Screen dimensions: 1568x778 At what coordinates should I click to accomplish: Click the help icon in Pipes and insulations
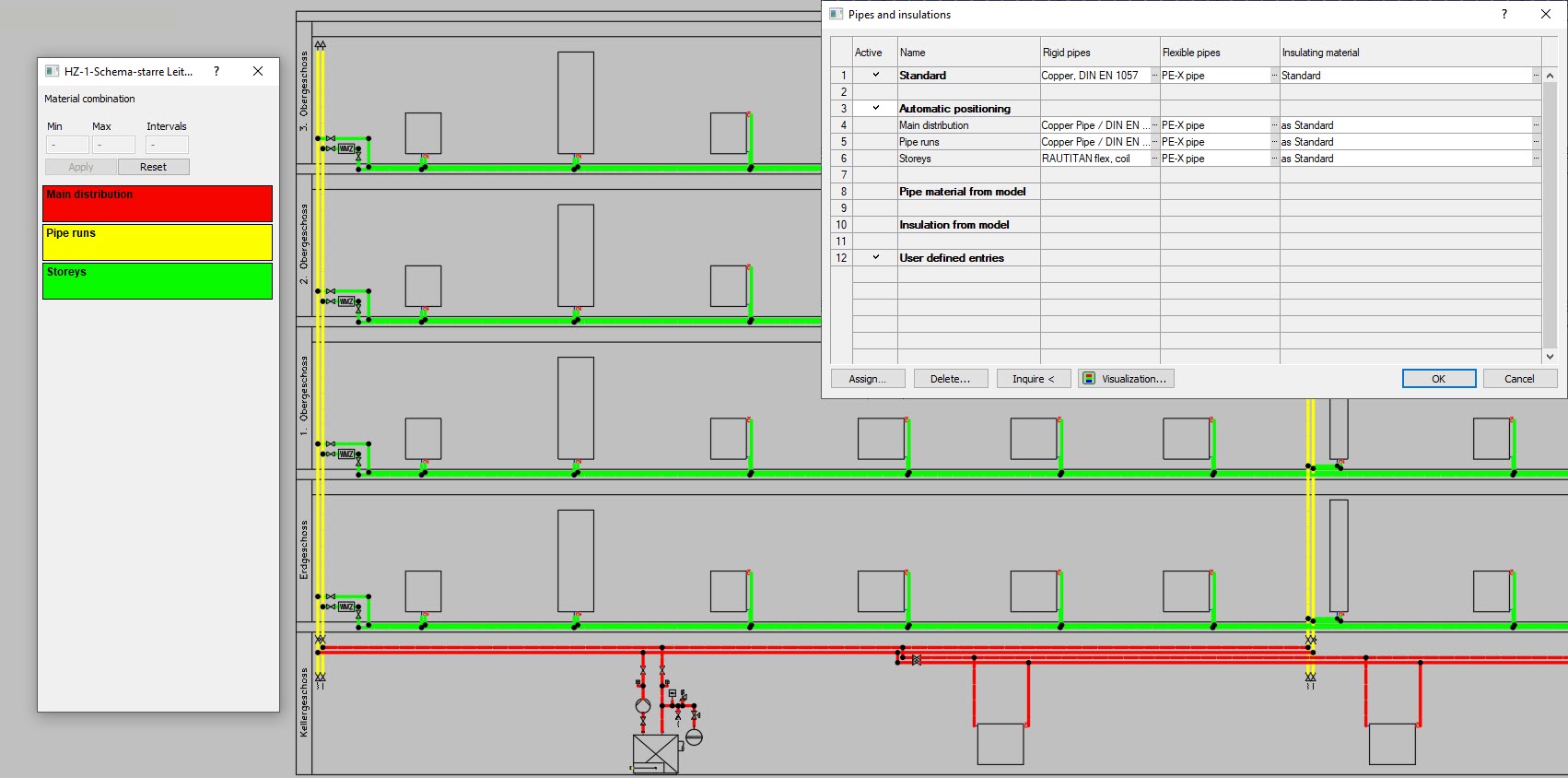(1504, 14)
